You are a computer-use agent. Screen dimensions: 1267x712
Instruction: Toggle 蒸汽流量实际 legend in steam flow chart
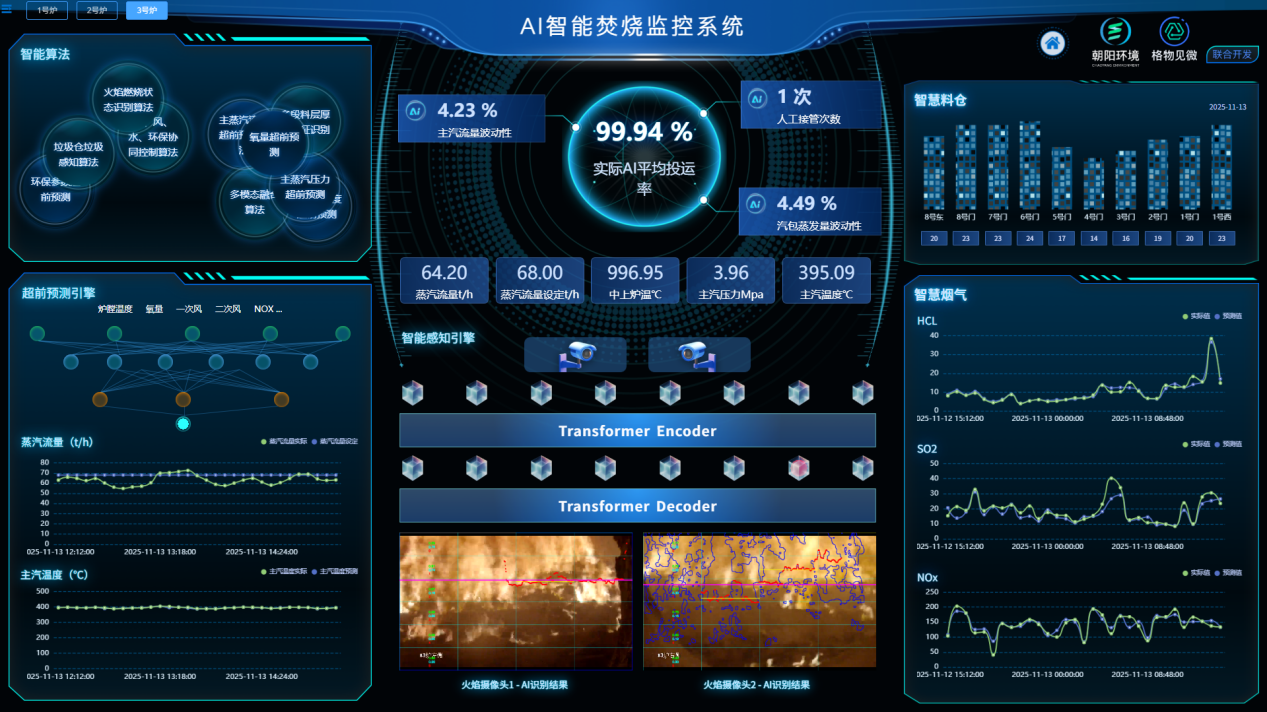(283, 441)
